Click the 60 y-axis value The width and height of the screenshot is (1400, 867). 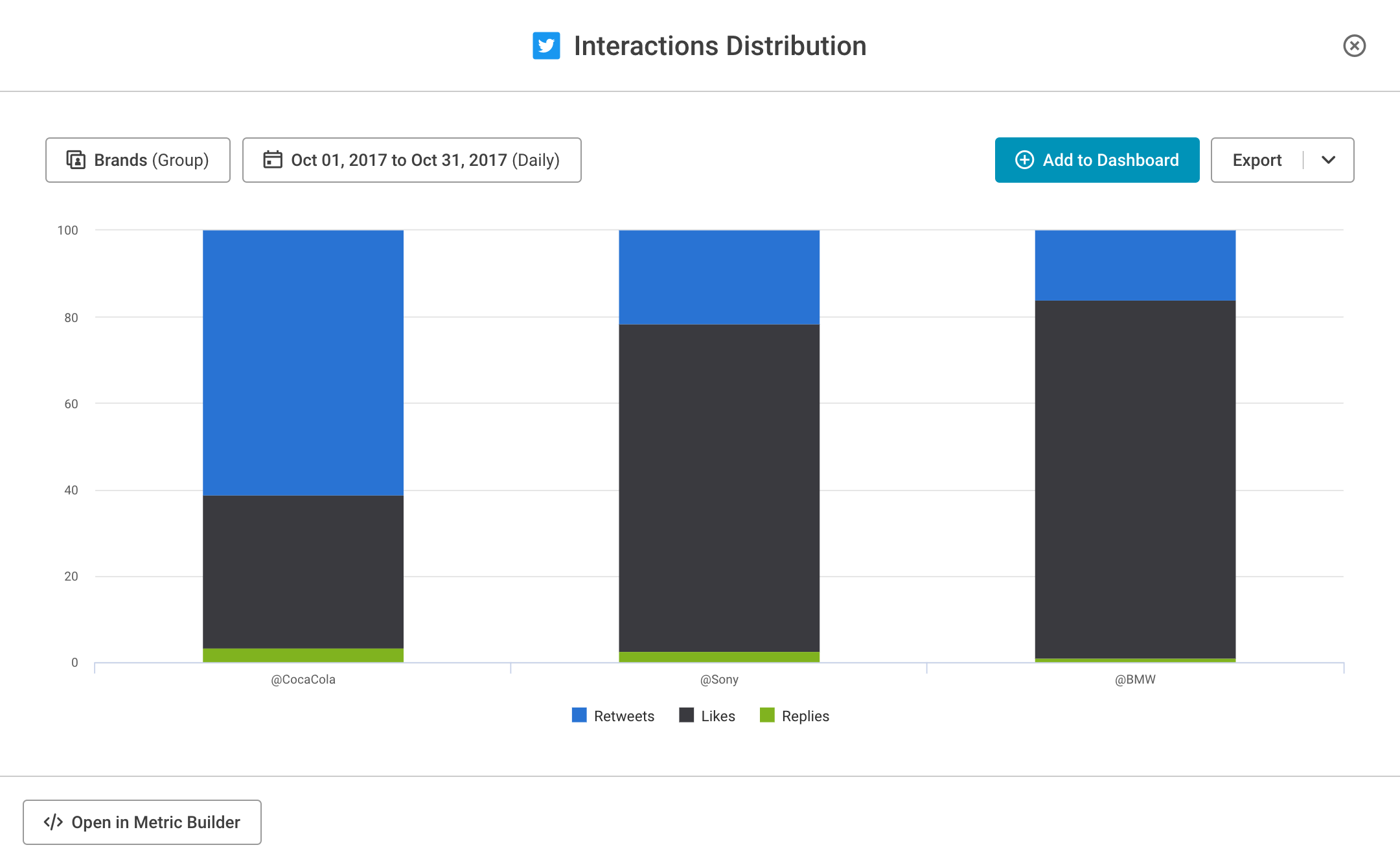(x=71, y=404)
